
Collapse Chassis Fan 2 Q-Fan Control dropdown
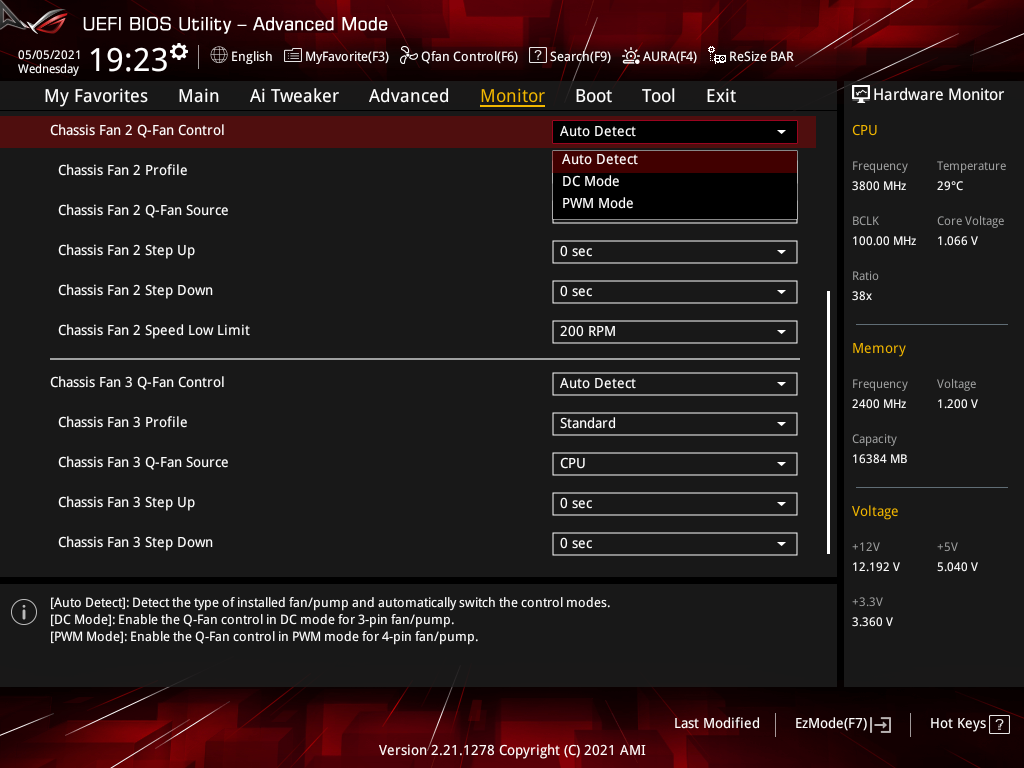[675, 132]
